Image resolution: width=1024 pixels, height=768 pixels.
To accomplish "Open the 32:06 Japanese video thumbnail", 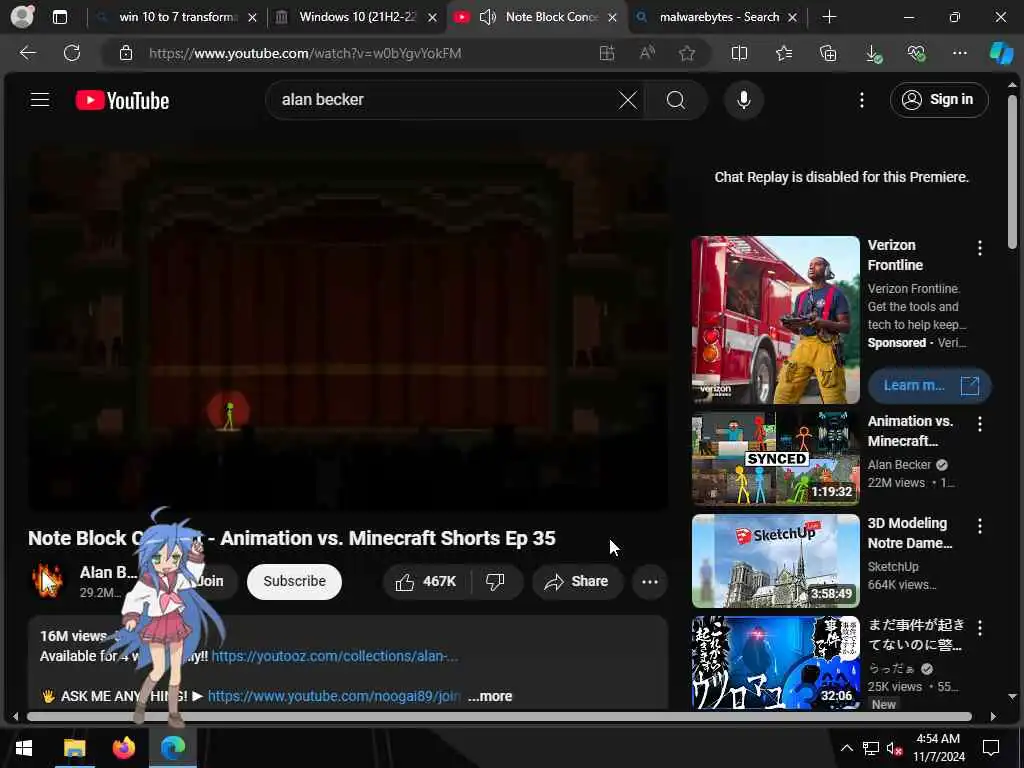I will 775,662.
